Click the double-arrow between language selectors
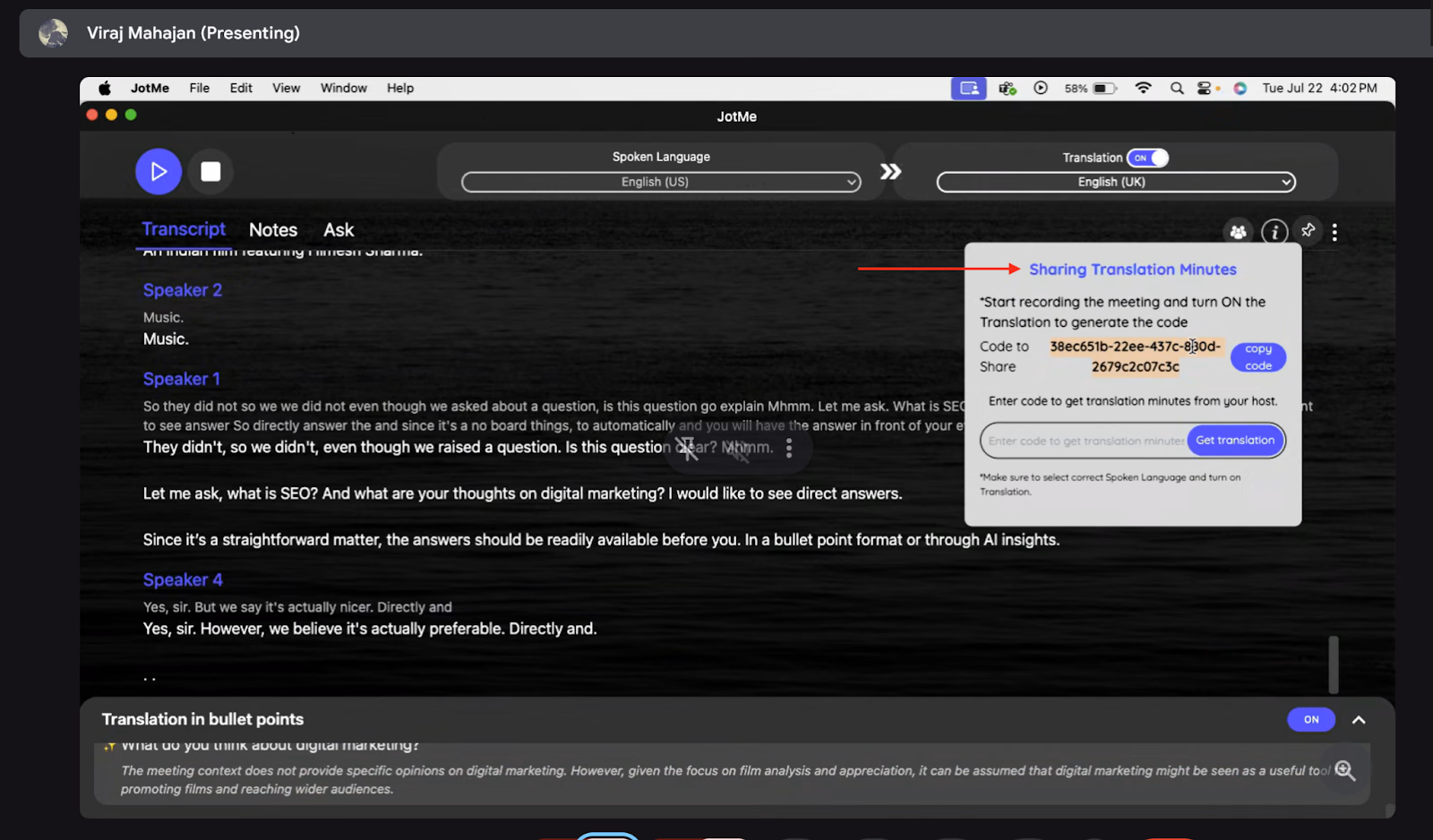 pyautogui.click(x=890, y=171)
